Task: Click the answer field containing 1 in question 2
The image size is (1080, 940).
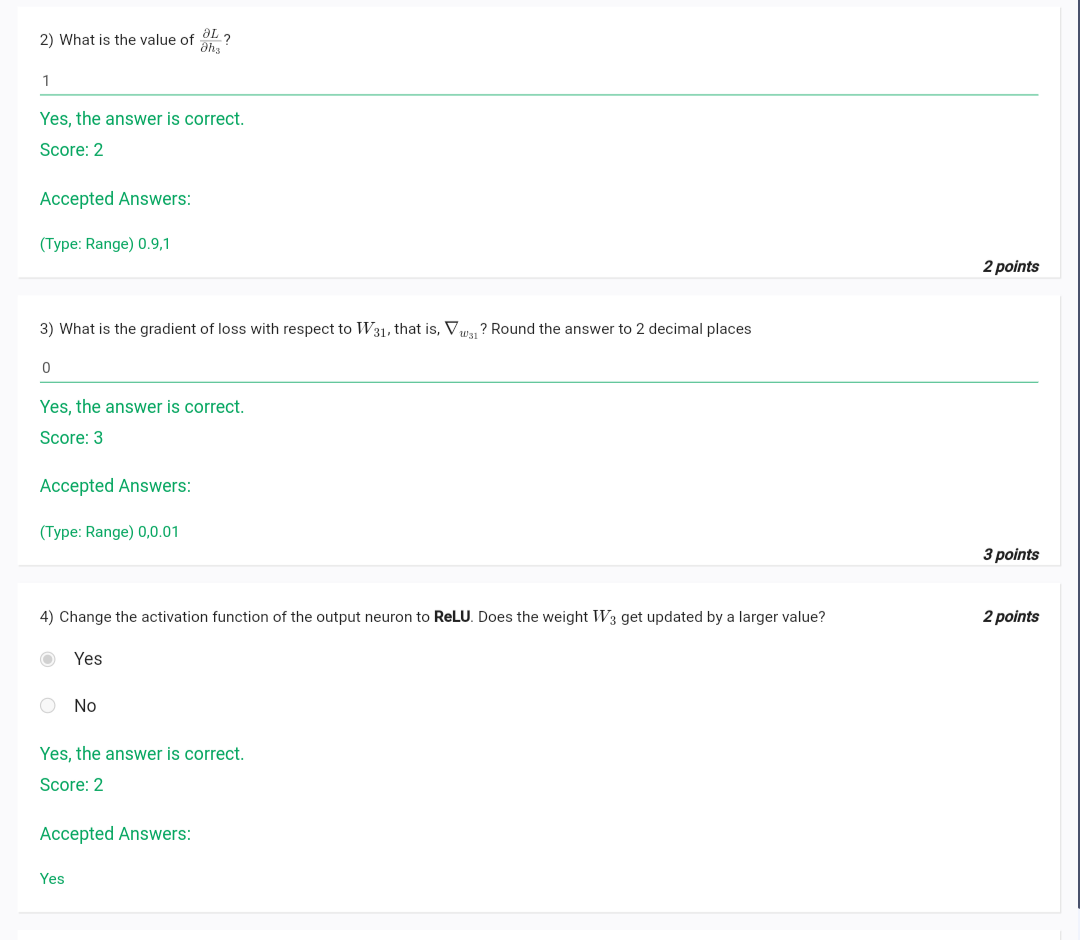Action: 539,81
